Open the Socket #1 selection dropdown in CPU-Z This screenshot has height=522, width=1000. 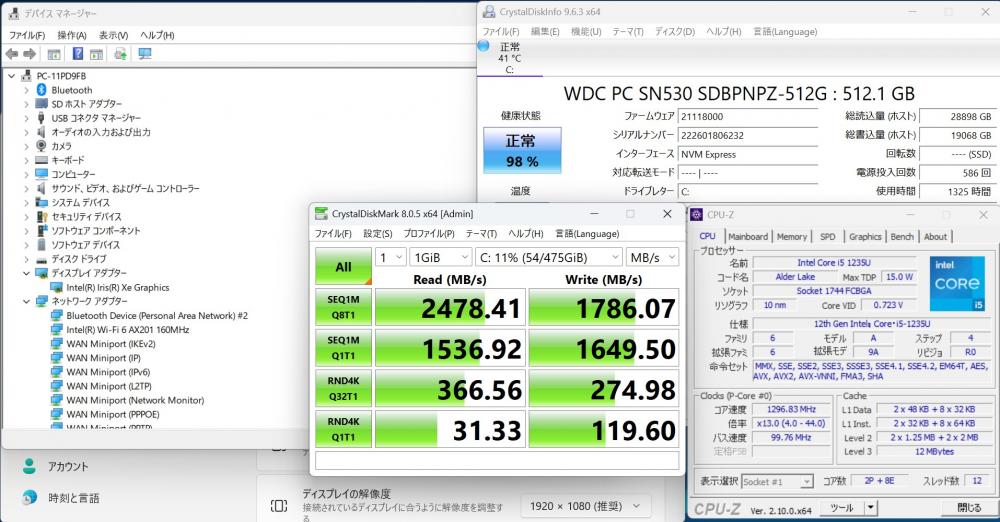777,482
